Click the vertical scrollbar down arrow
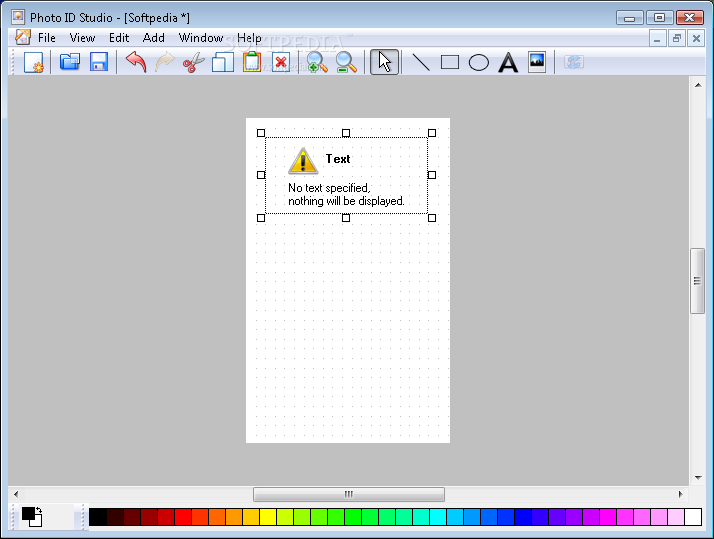Screen dimensions: 714x539 point(698,478)
